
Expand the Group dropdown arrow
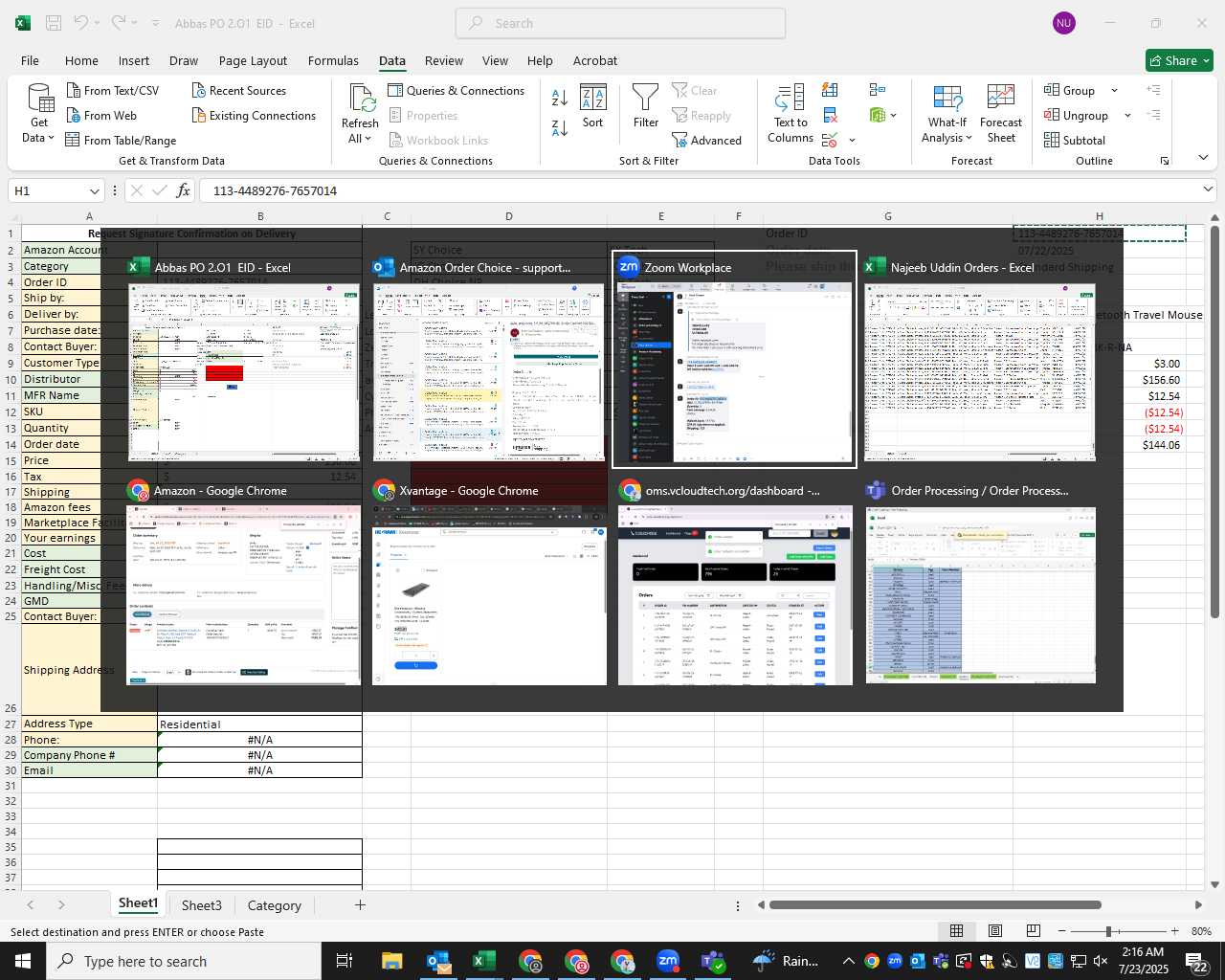[1114, 90]
